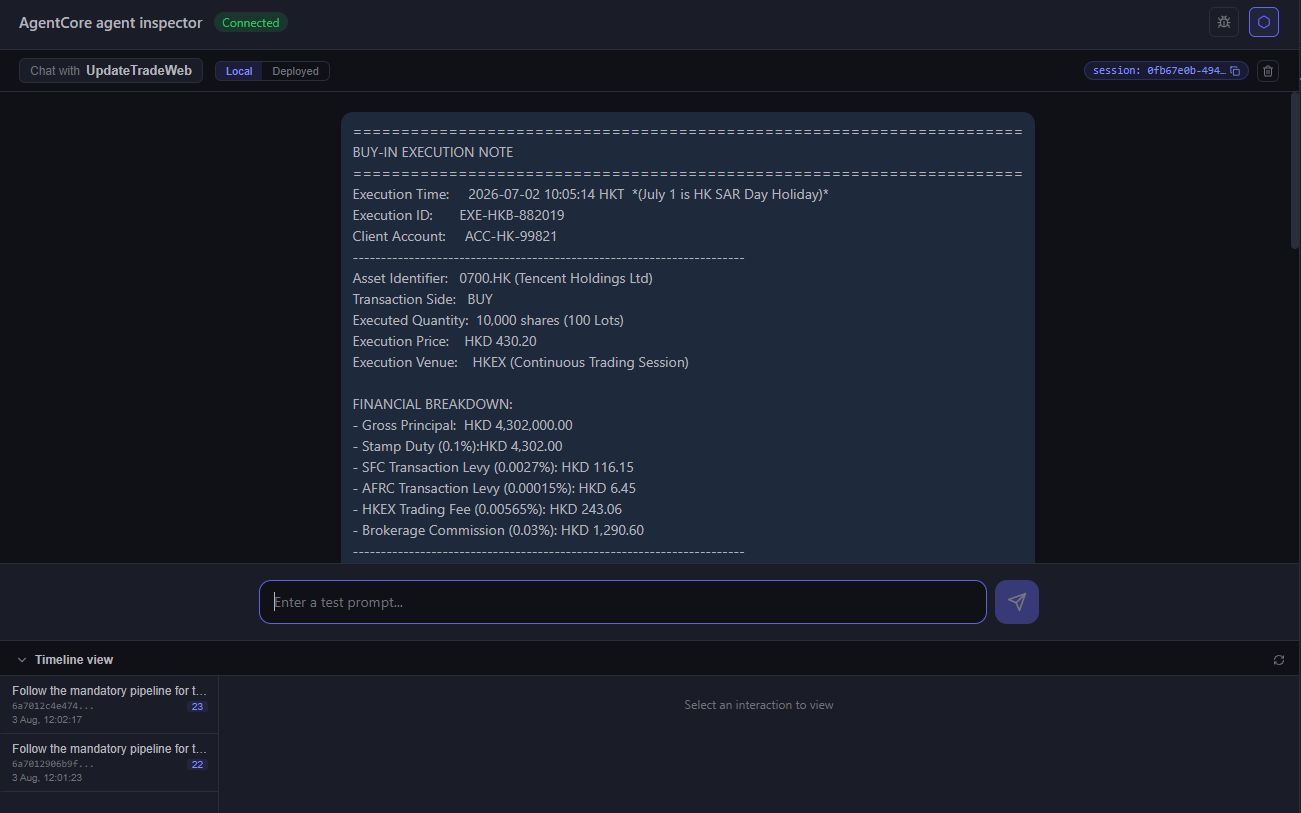Click Execution Price HKD 430.20
This screenshot has width=1301, height=813.
445,341
